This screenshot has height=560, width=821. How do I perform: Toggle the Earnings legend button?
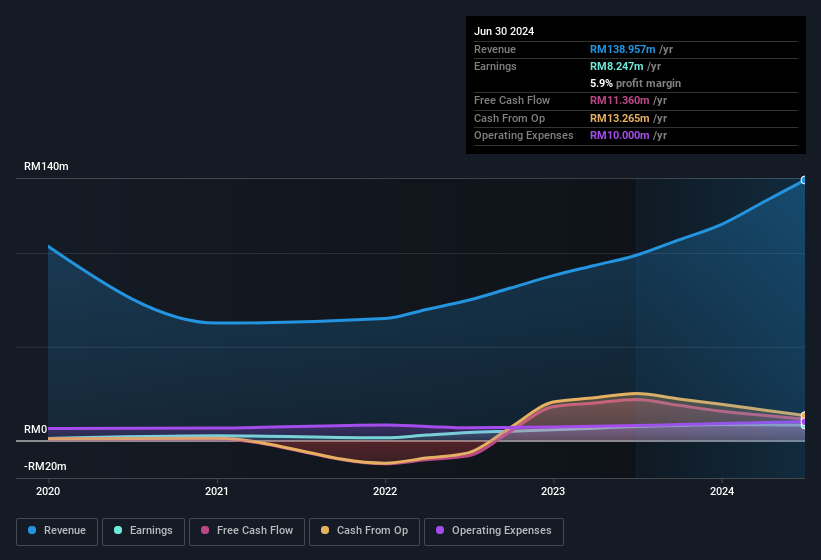tap(143, 531)
